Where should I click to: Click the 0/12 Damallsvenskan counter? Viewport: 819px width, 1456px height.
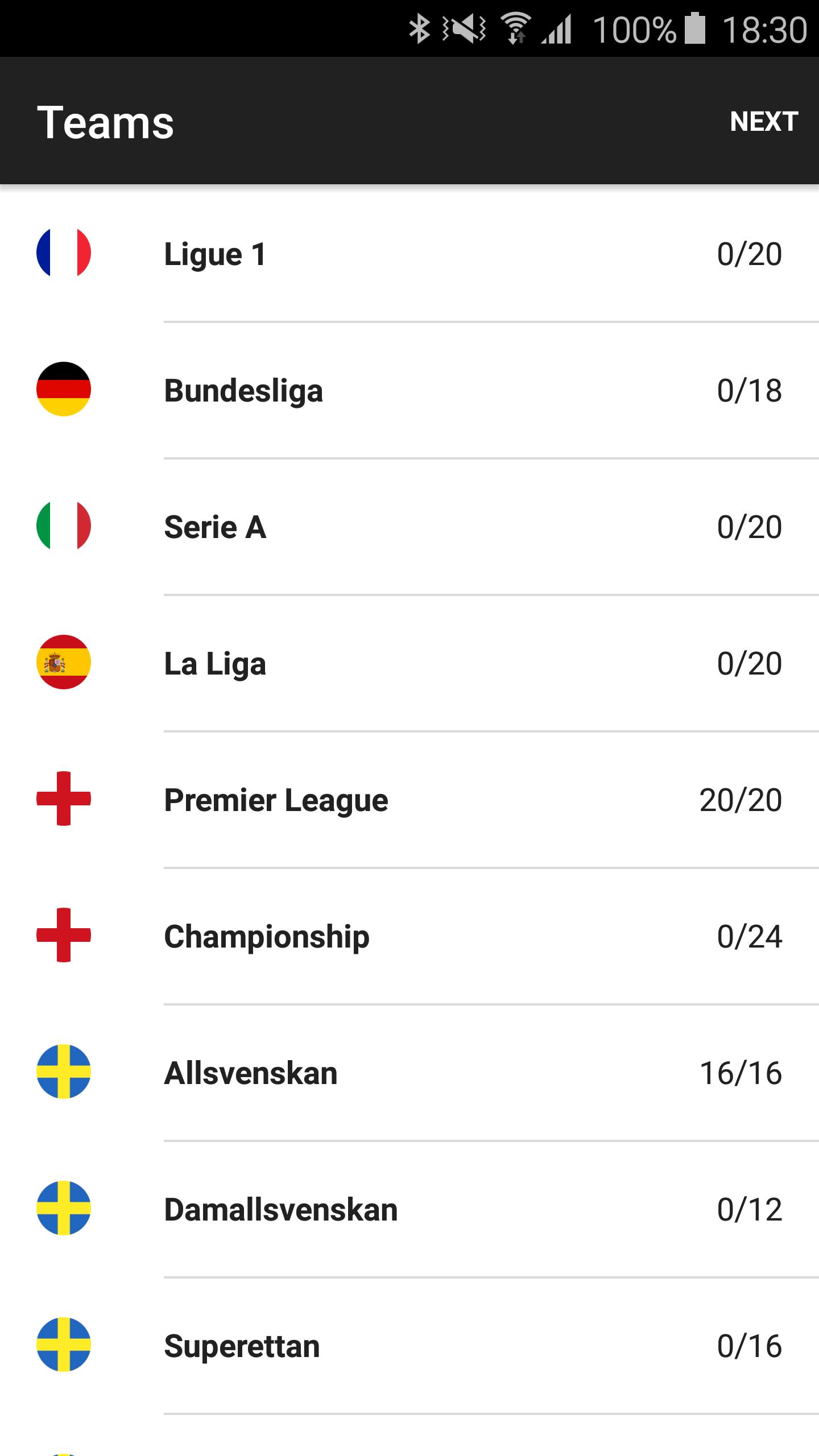click(x=749, y=1210)
